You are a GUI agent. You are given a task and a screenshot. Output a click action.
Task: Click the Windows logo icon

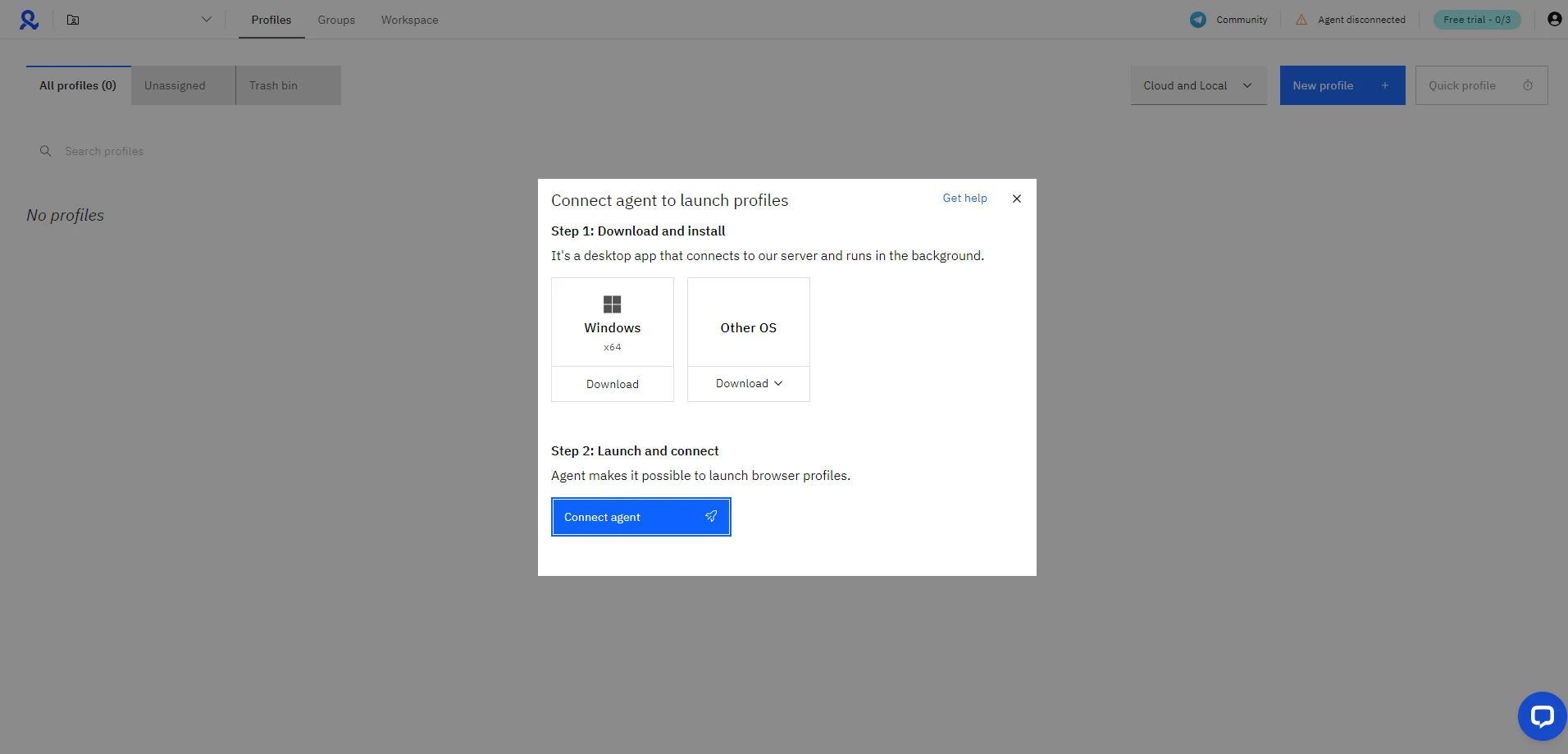(612, 304)
